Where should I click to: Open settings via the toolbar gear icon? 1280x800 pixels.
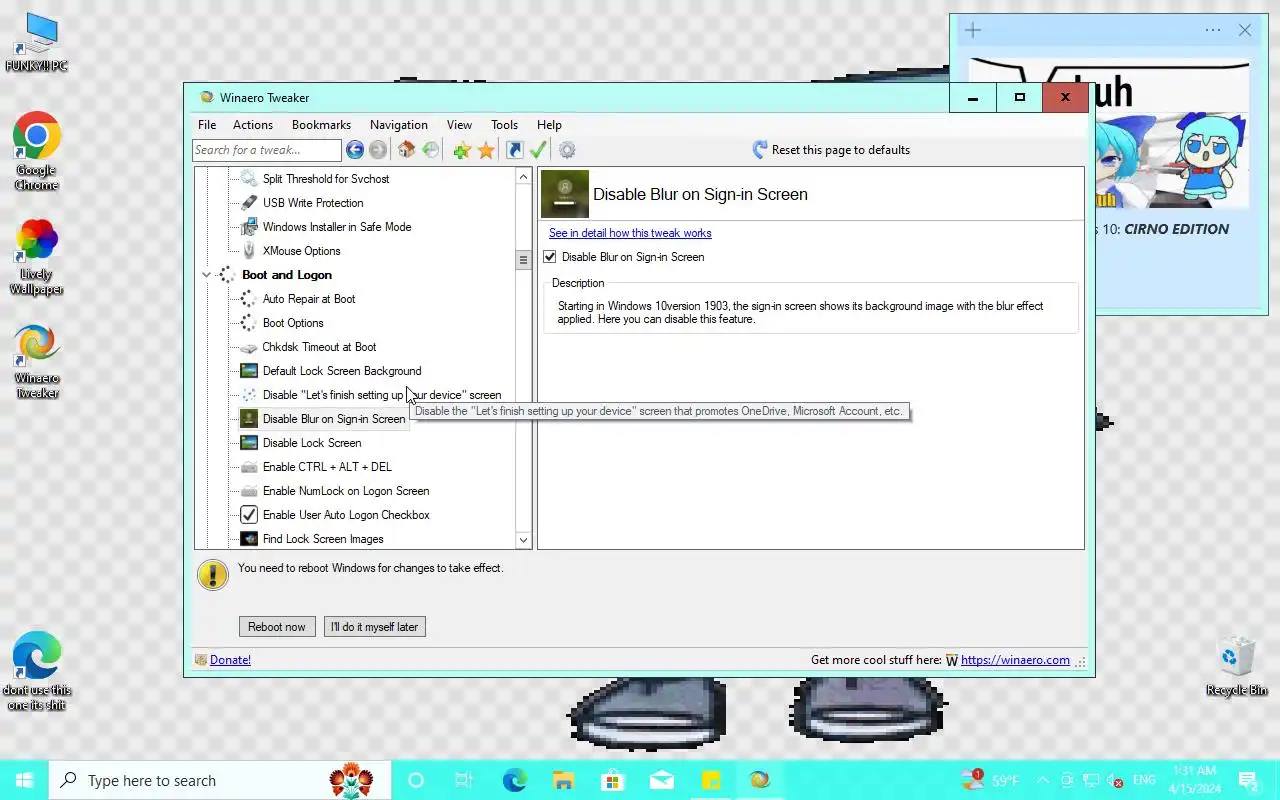tap(567, 150)
